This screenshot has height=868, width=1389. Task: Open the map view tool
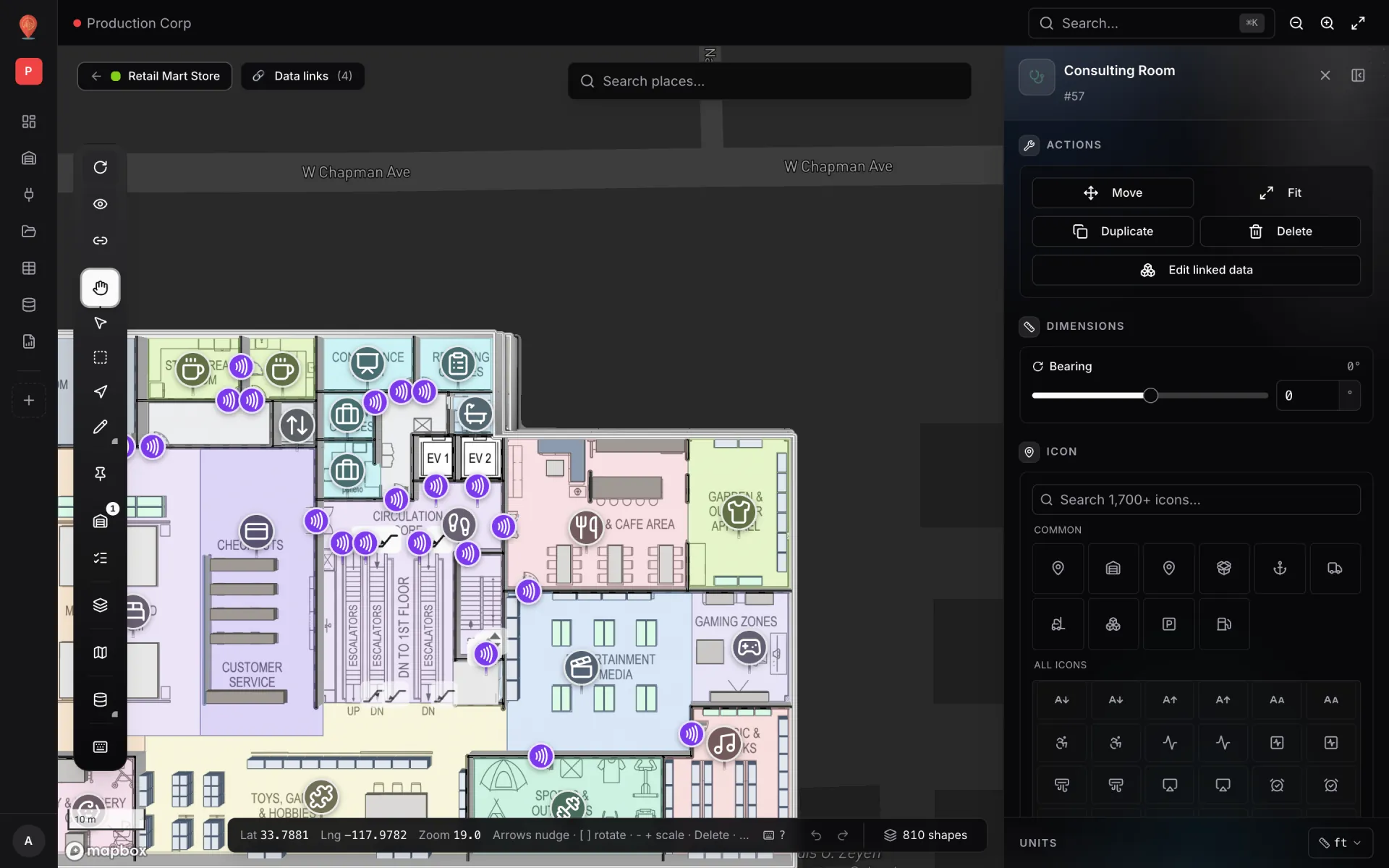pos(100,652)
